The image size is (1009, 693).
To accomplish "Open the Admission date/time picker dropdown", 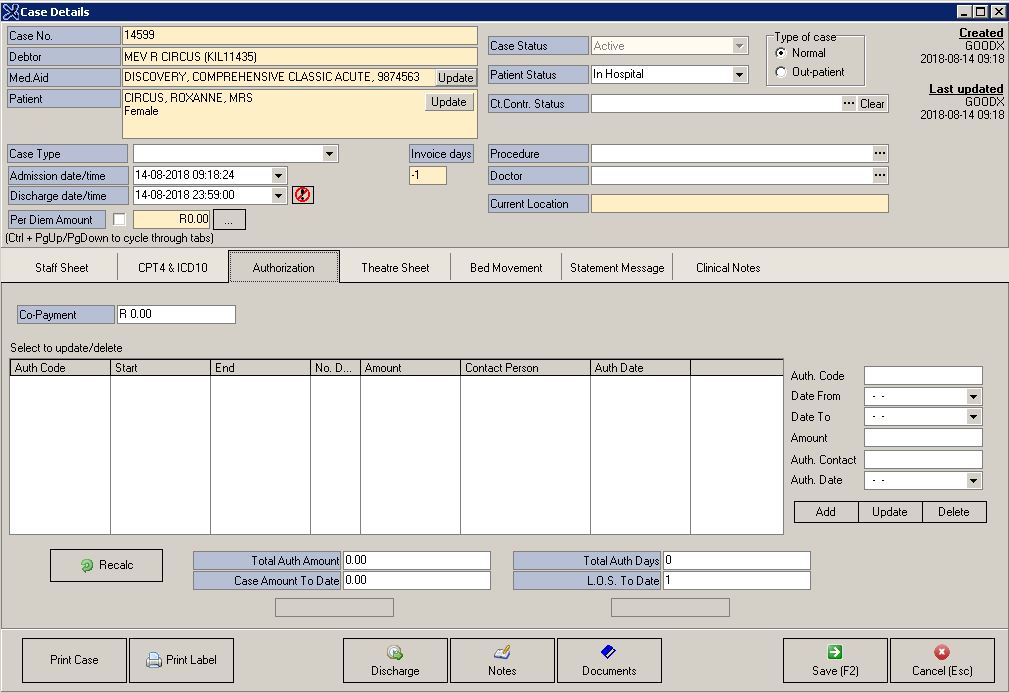I will point(278,176).
